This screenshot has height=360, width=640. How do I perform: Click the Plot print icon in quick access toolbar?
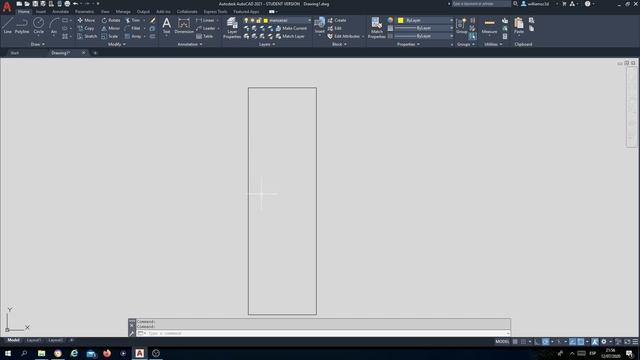(67, 4)
